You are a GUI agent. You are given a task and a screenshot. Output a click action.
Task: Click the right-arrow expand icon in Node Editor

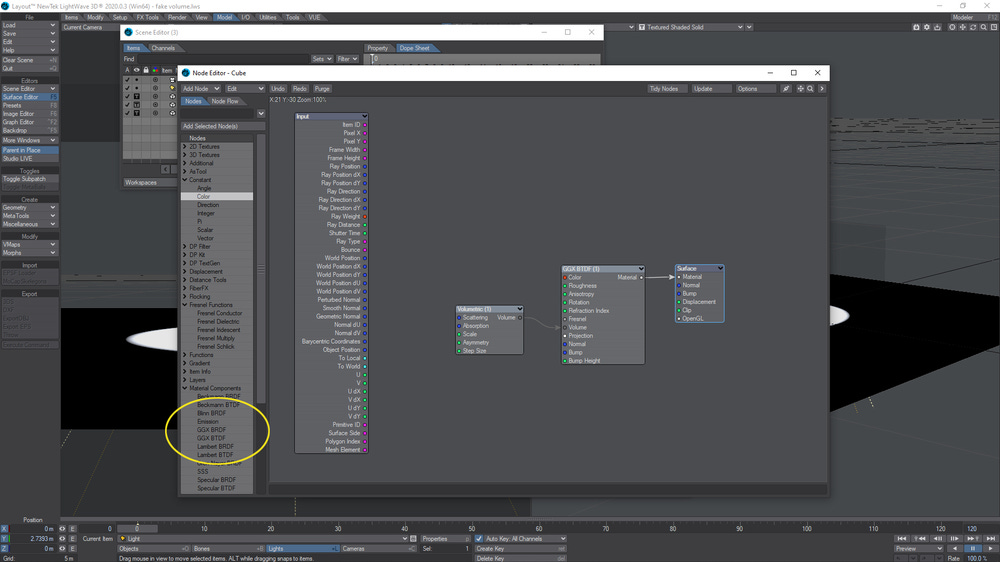pos(822,89)
